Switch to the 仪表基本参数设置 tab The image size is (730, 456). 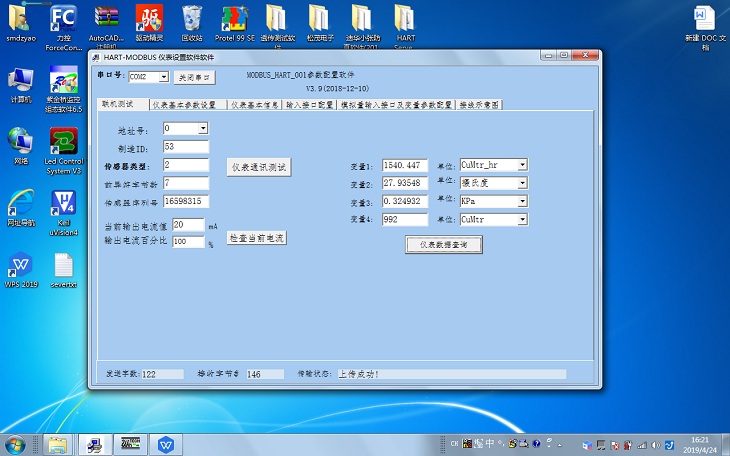[x=186, y=104]
